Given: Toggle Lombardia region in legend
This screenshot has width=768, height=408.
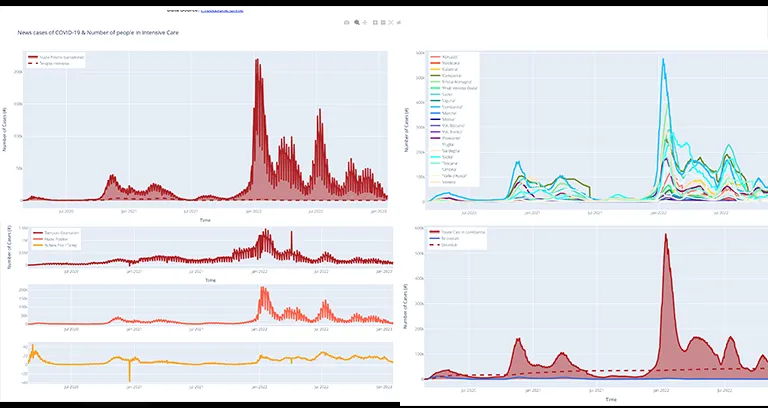Looking at the screenshot, I should (446, 107).
